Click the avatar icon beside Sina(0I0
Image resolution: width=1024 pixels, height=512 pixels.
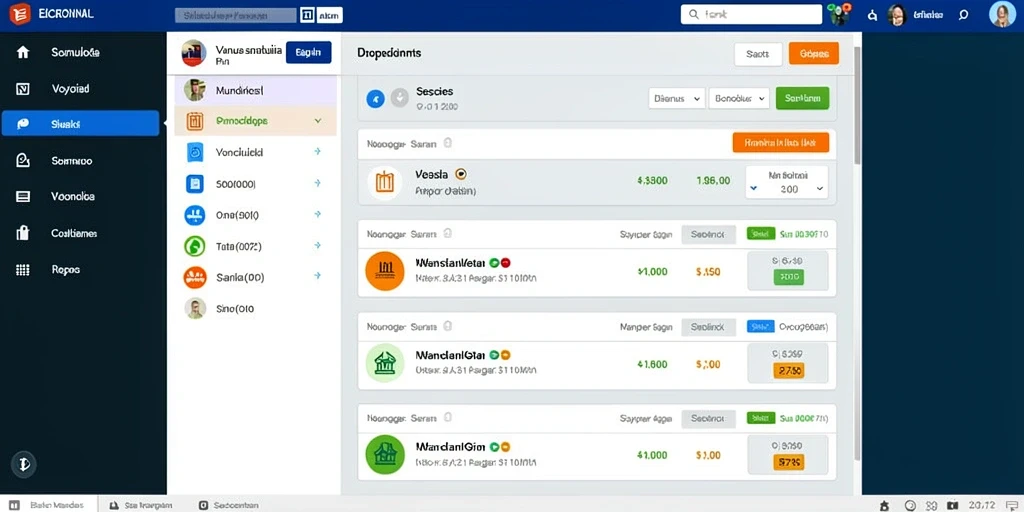pos(195,308)
